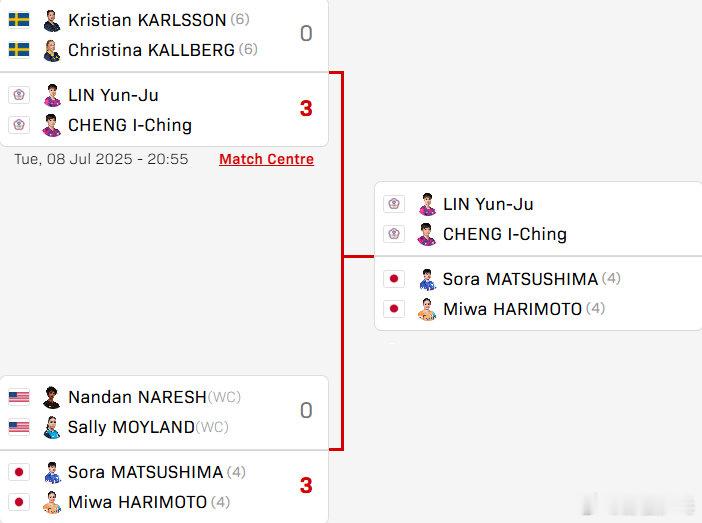
Task: Select CHENG I-Ching name in semifinal box
Action: [x=505, y=234]
